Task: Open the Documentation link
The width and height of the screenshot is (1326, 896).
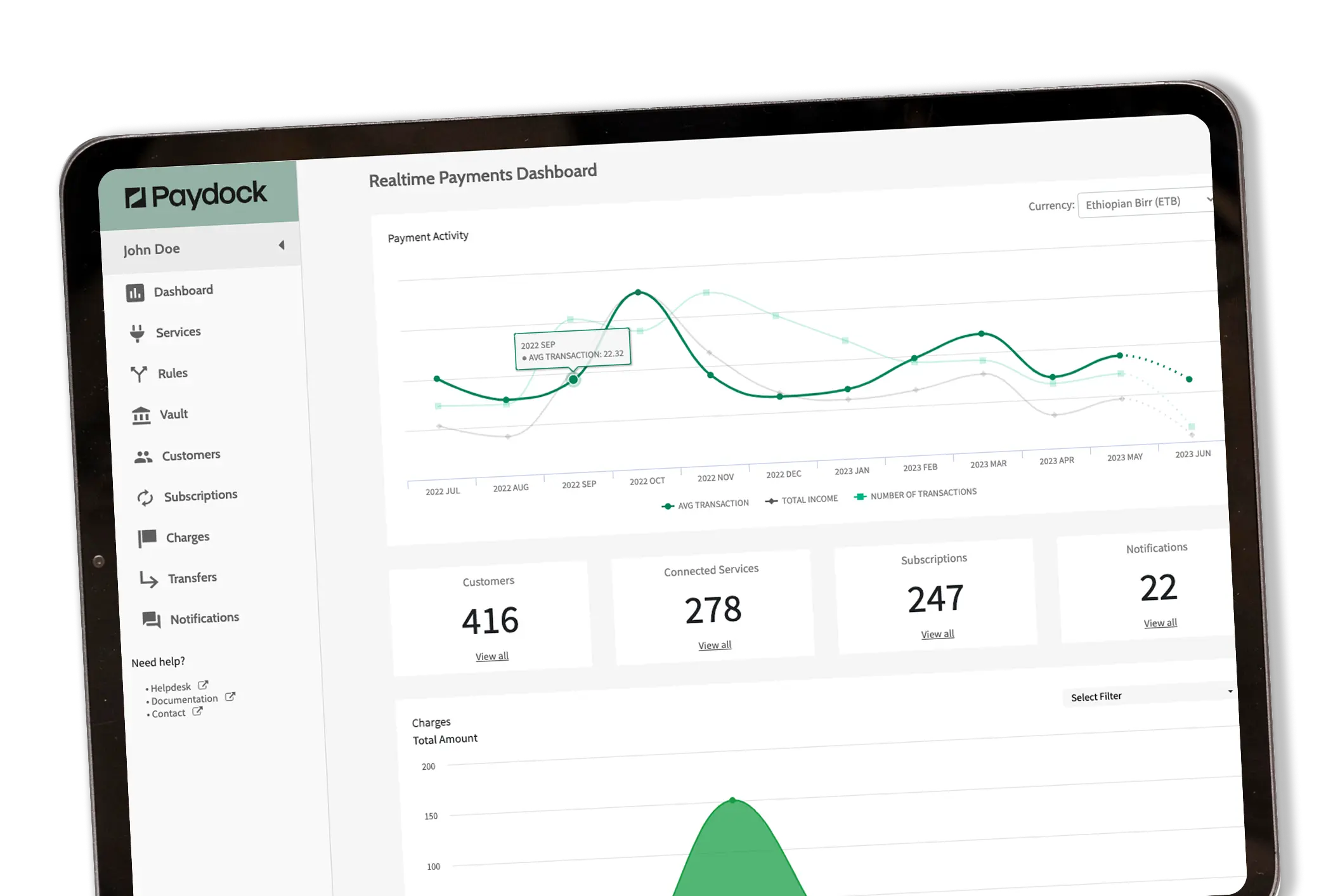Action: pyautogui.click(x=185, y=699)
